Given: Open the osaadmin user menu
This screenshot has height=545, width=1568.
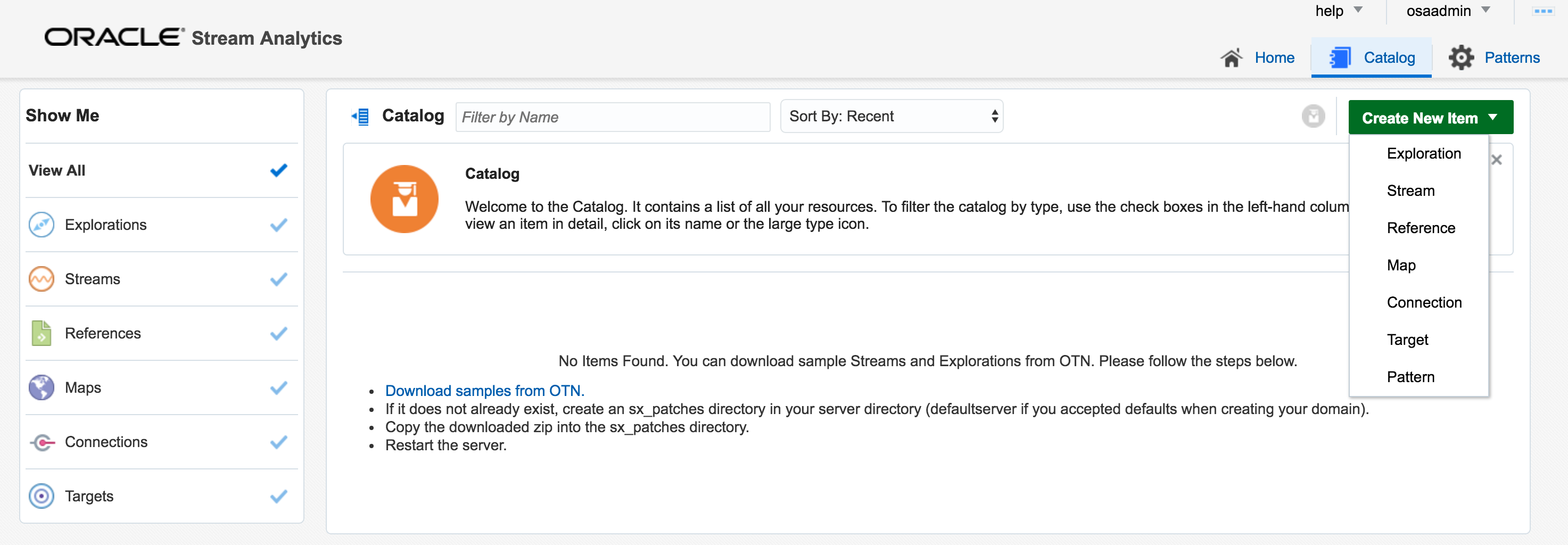Looking at the screenshot, I should (1447, 11).
